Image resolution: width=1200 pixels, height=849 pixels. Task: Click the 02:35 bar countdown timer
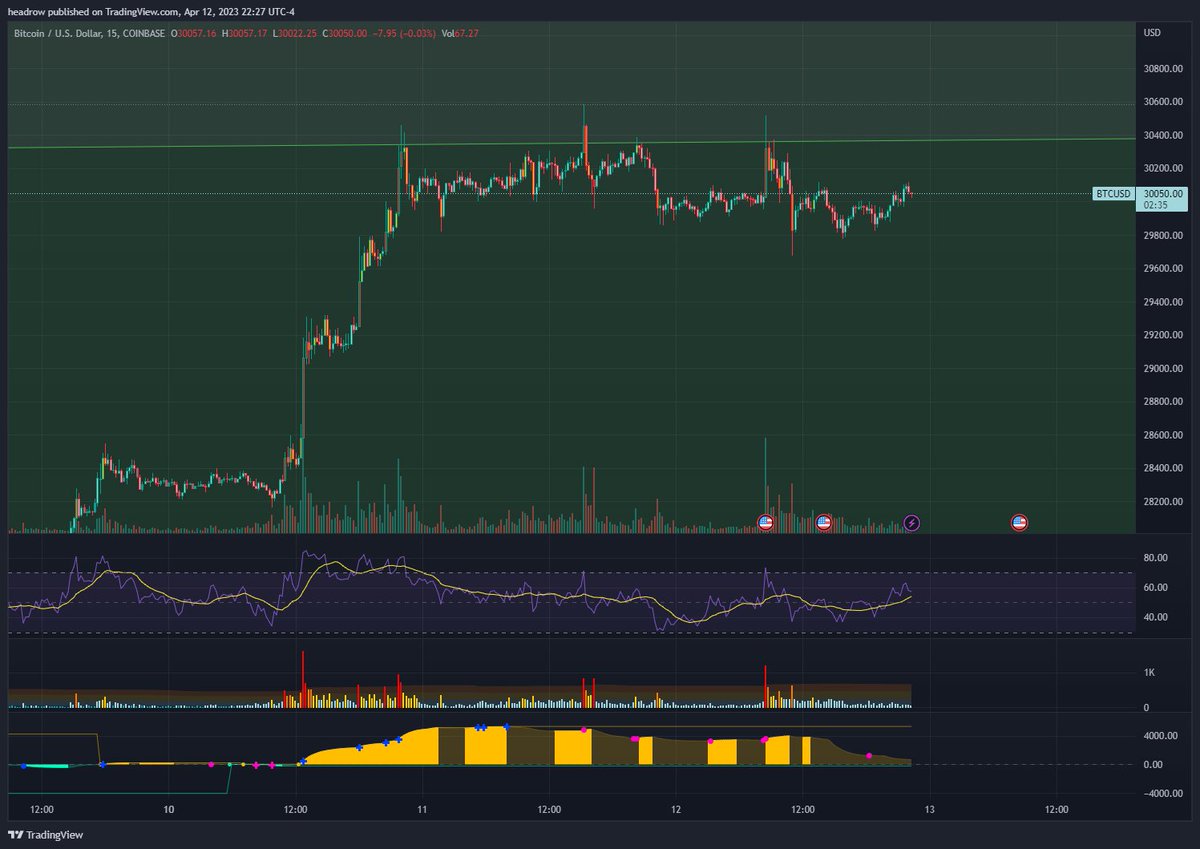pyautogui.click(x=1157, y=205)
